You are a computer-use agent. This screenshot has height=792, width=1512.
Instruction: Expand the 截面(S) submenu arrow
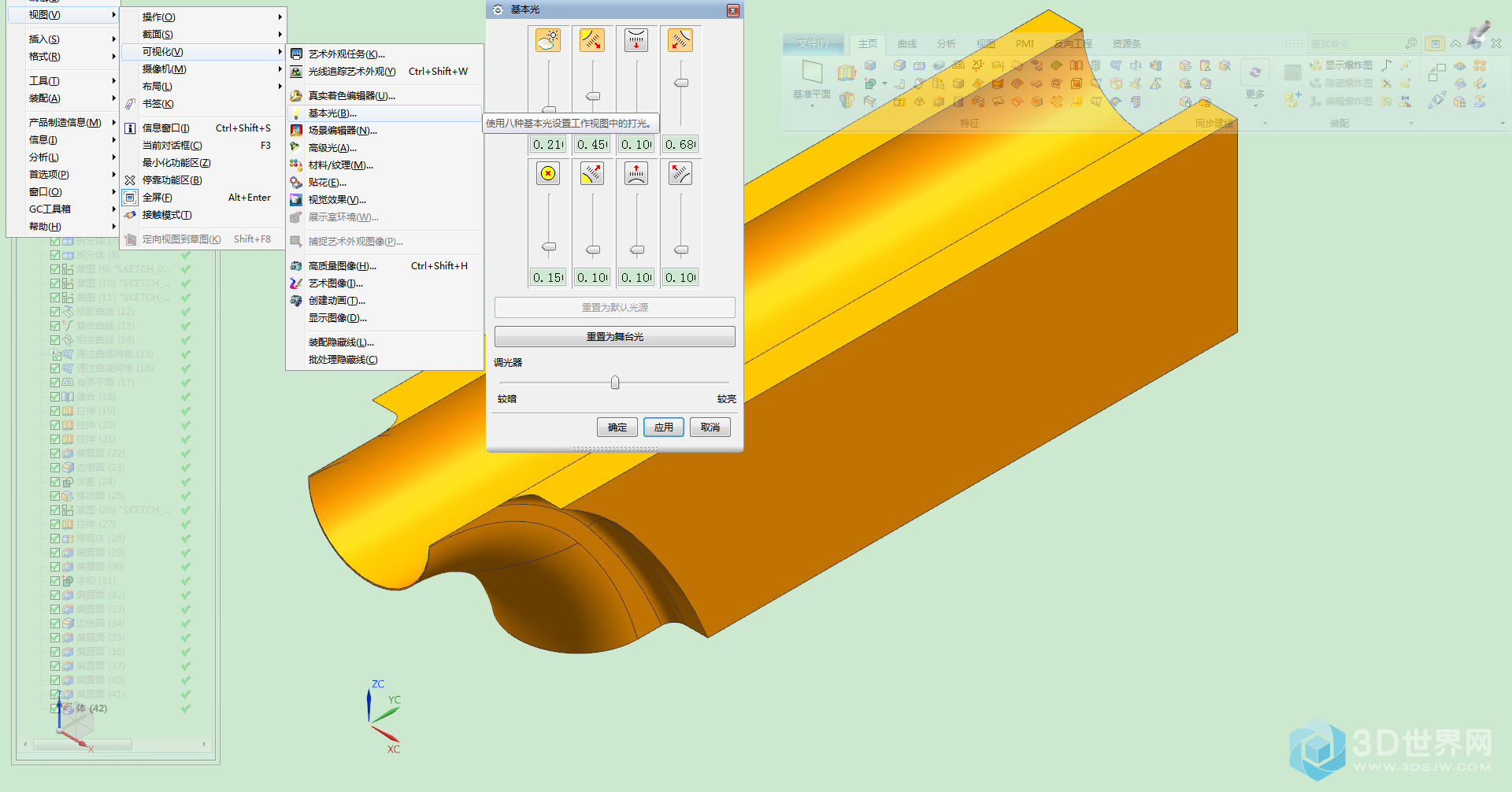[x=280, y=35]
